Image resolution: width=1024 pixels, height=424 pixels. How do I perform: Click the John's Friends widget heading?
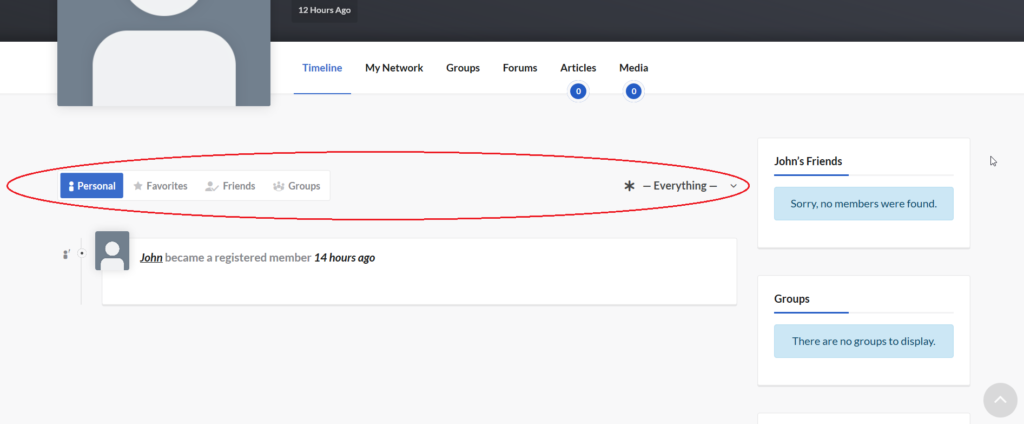pos(808,161)
